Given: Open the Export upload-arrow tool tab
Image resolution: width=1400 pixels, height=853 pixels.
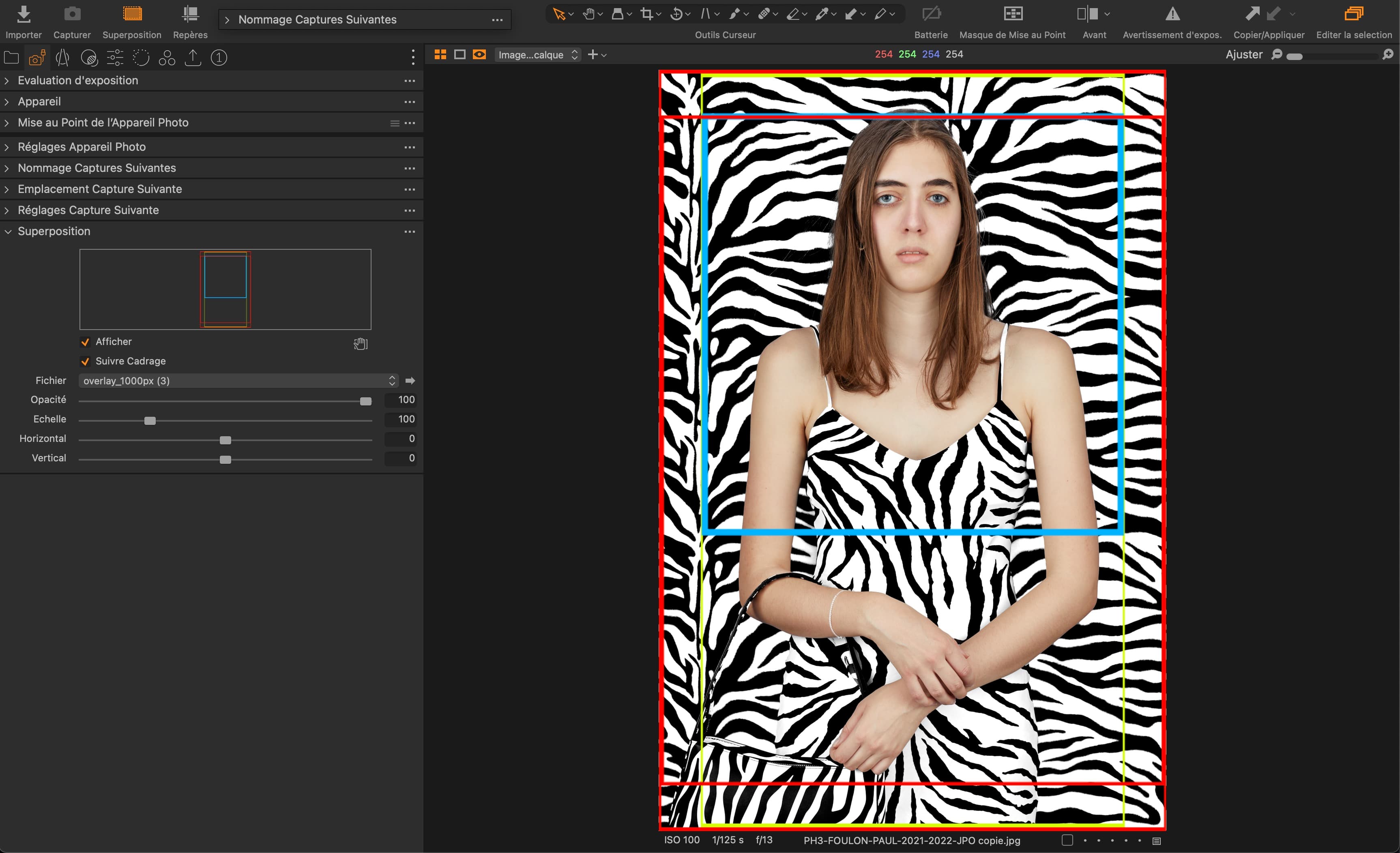Looking at the screenshot, I should (193, 57).
